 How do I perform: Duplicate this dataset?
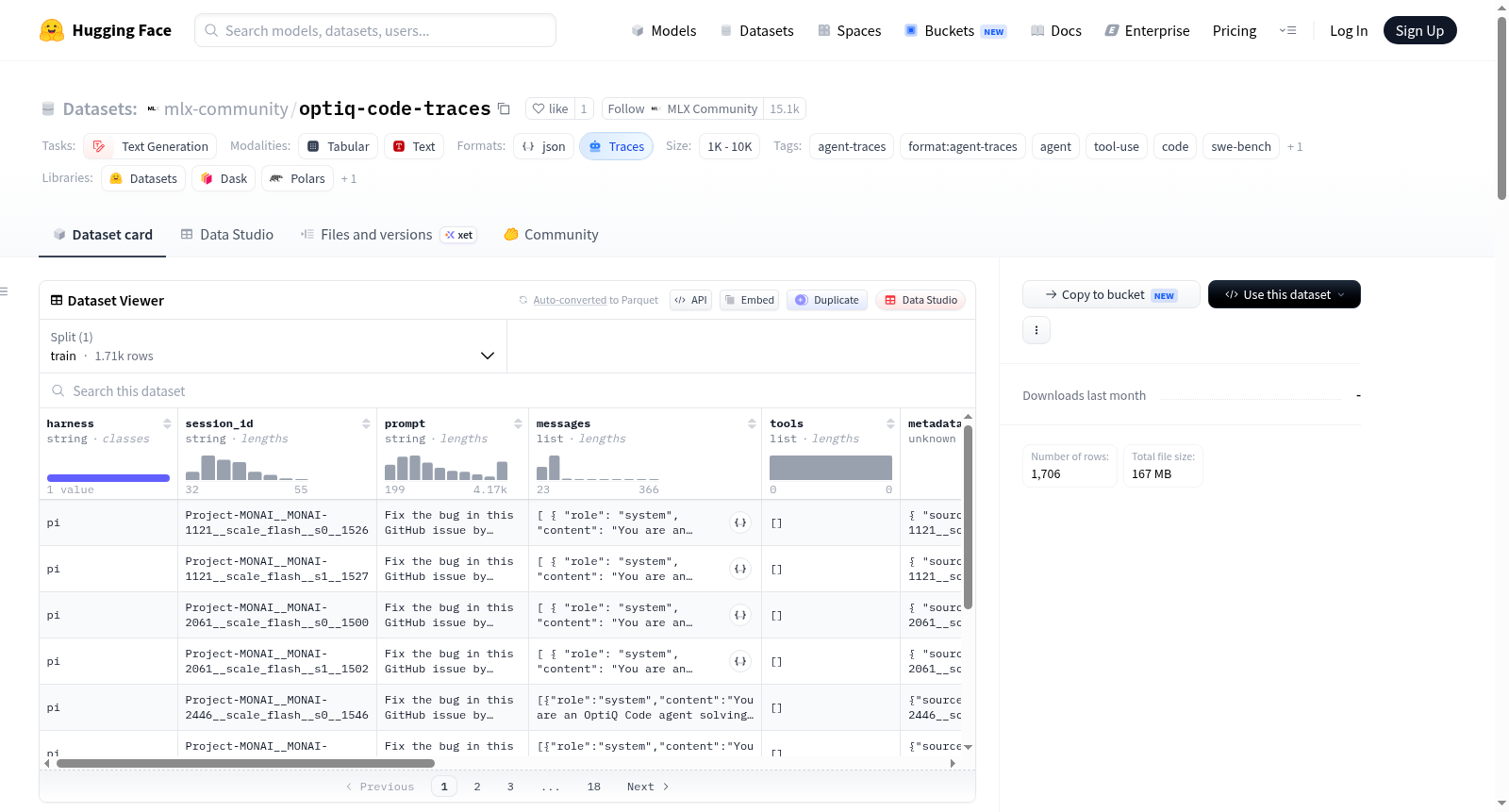827,300
